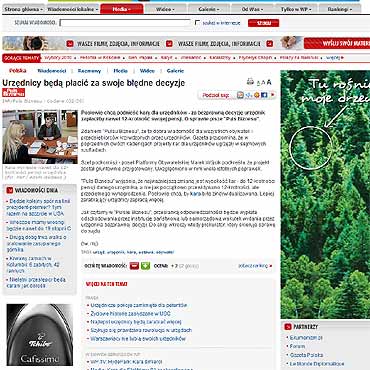Open the Galerie section link
Screen dimensions: 370x370
pyautogui.click(x=175, y=71)
